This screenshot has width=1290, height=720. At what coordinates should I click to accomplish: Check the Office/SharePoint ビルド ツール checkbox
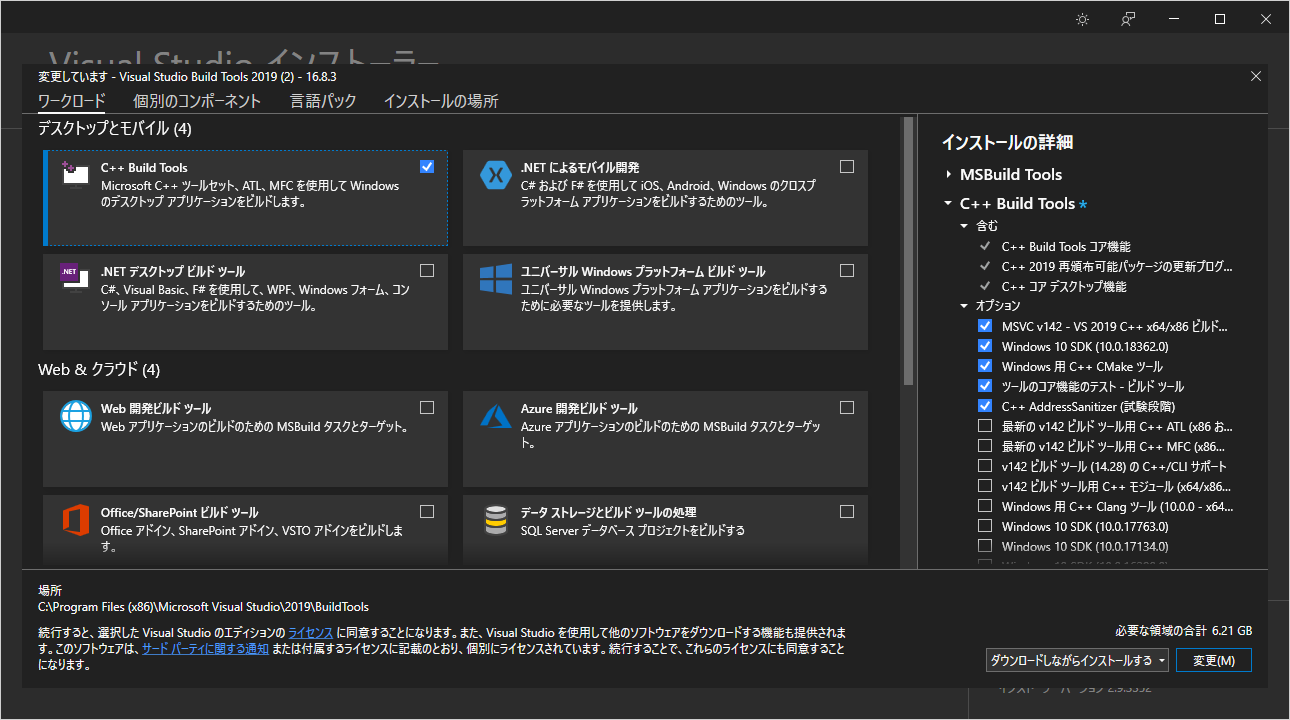pyautogui.click(x=427, y=511)
